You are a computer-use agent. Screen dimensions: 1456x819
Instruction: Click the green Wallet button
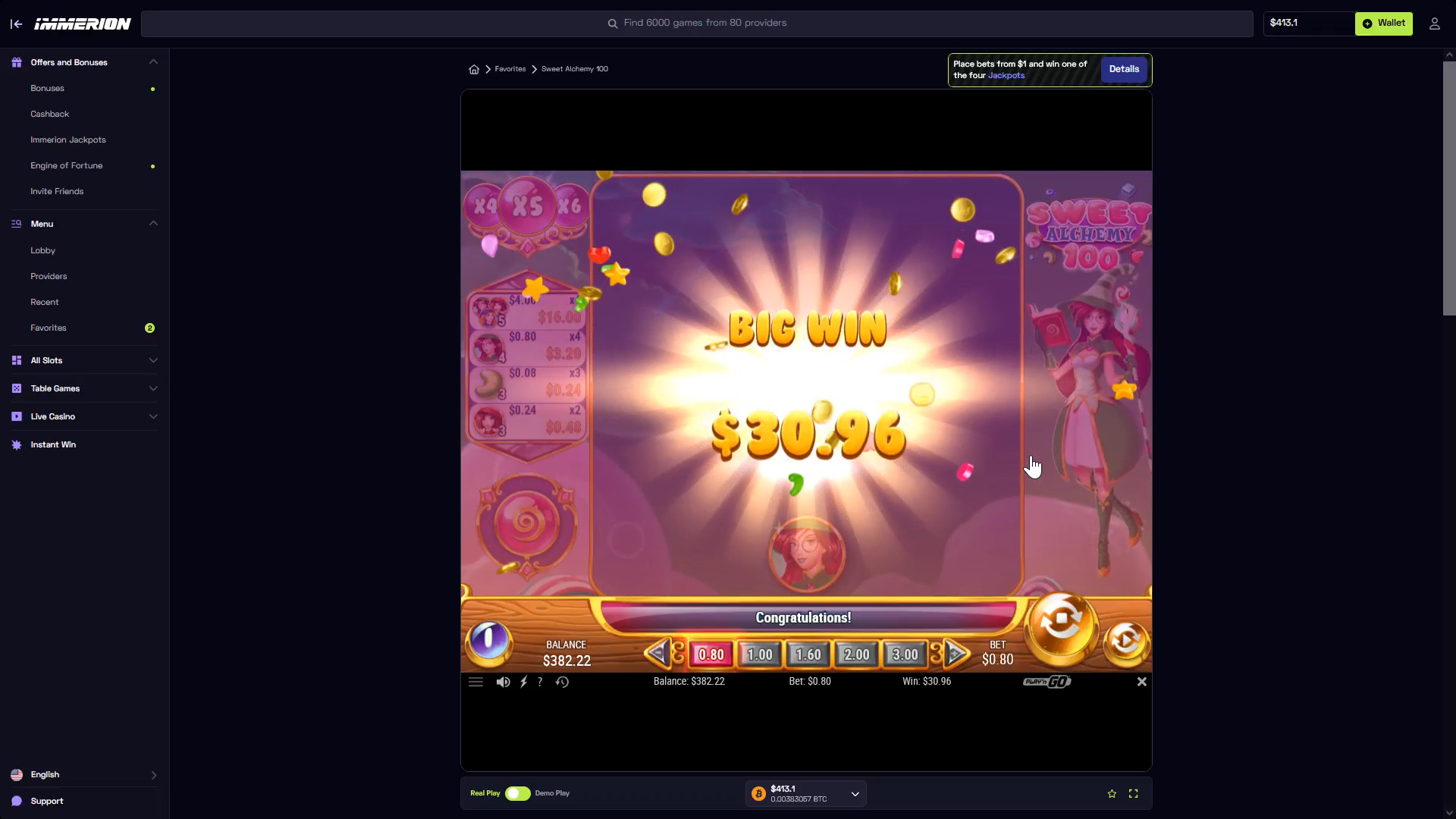point(1383,24)
